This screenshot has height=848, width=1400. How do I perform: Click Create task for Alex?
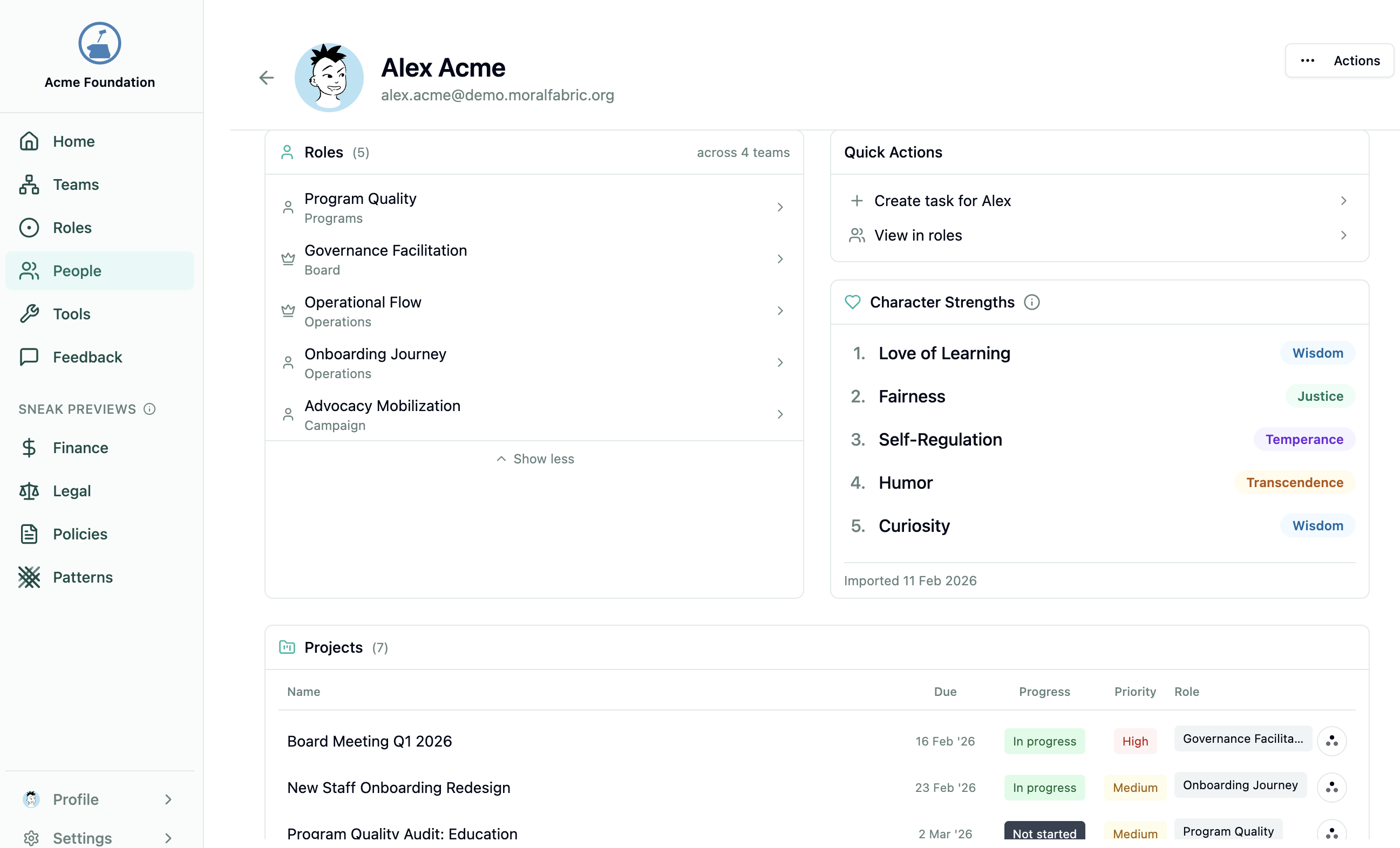coord(942,201)
